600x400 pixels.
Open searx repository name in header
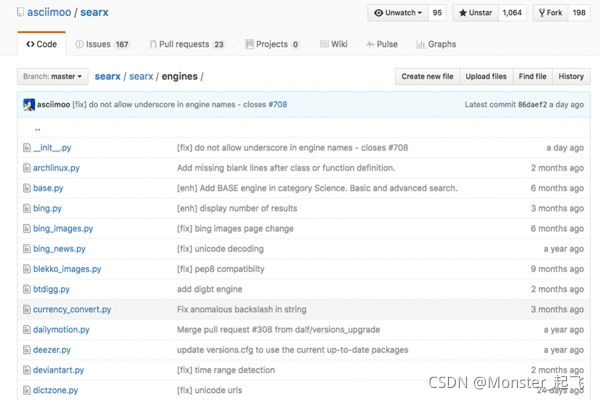(x=94, y=12)
